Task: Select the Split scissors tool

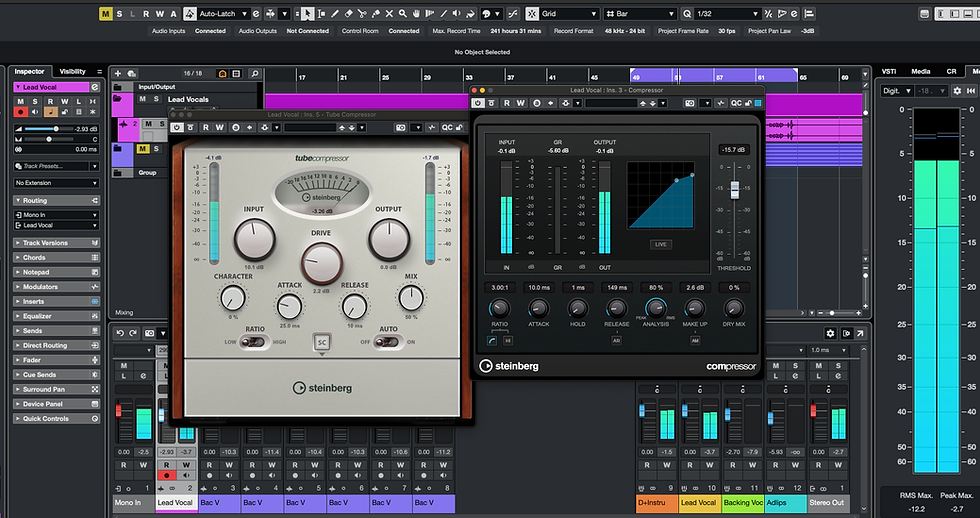Action: (x=362, y=14)
